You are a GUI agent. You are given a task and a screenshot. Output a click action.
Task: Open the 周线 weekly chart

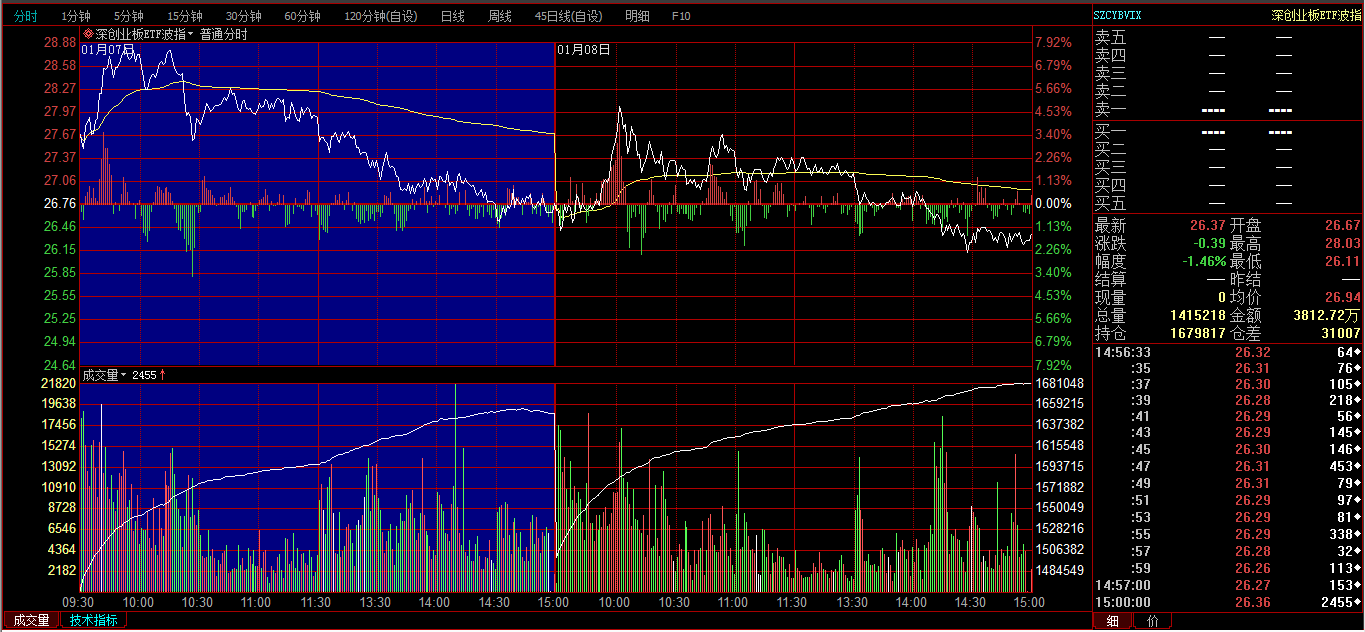click(x=499, y=16)
